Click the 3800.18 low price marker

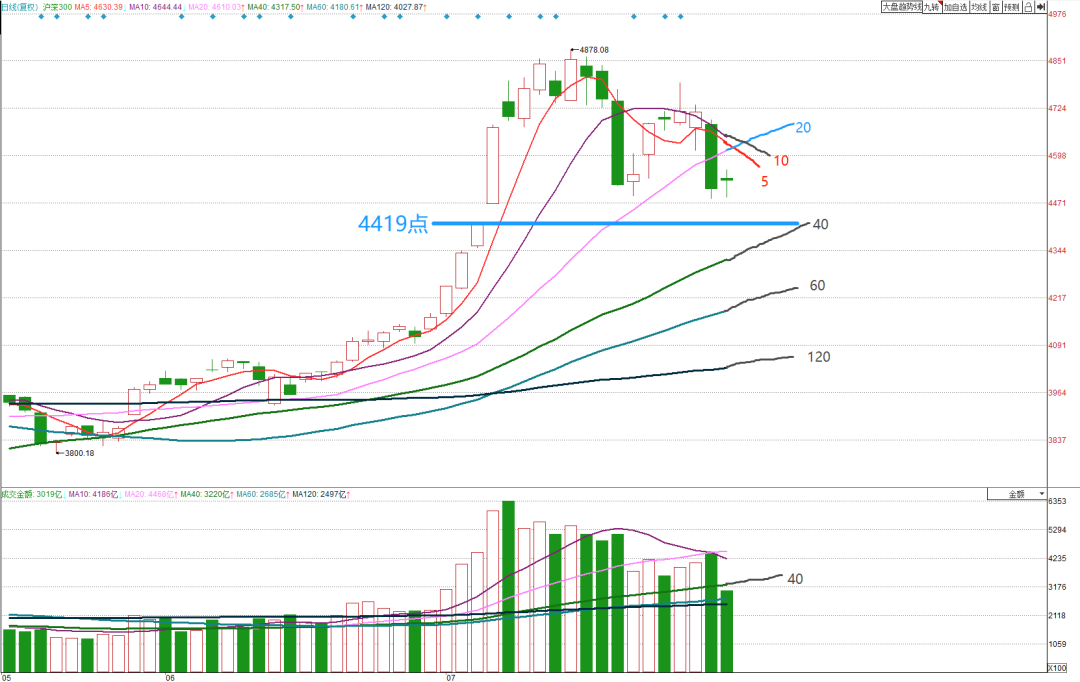click(x=79, y=453)
